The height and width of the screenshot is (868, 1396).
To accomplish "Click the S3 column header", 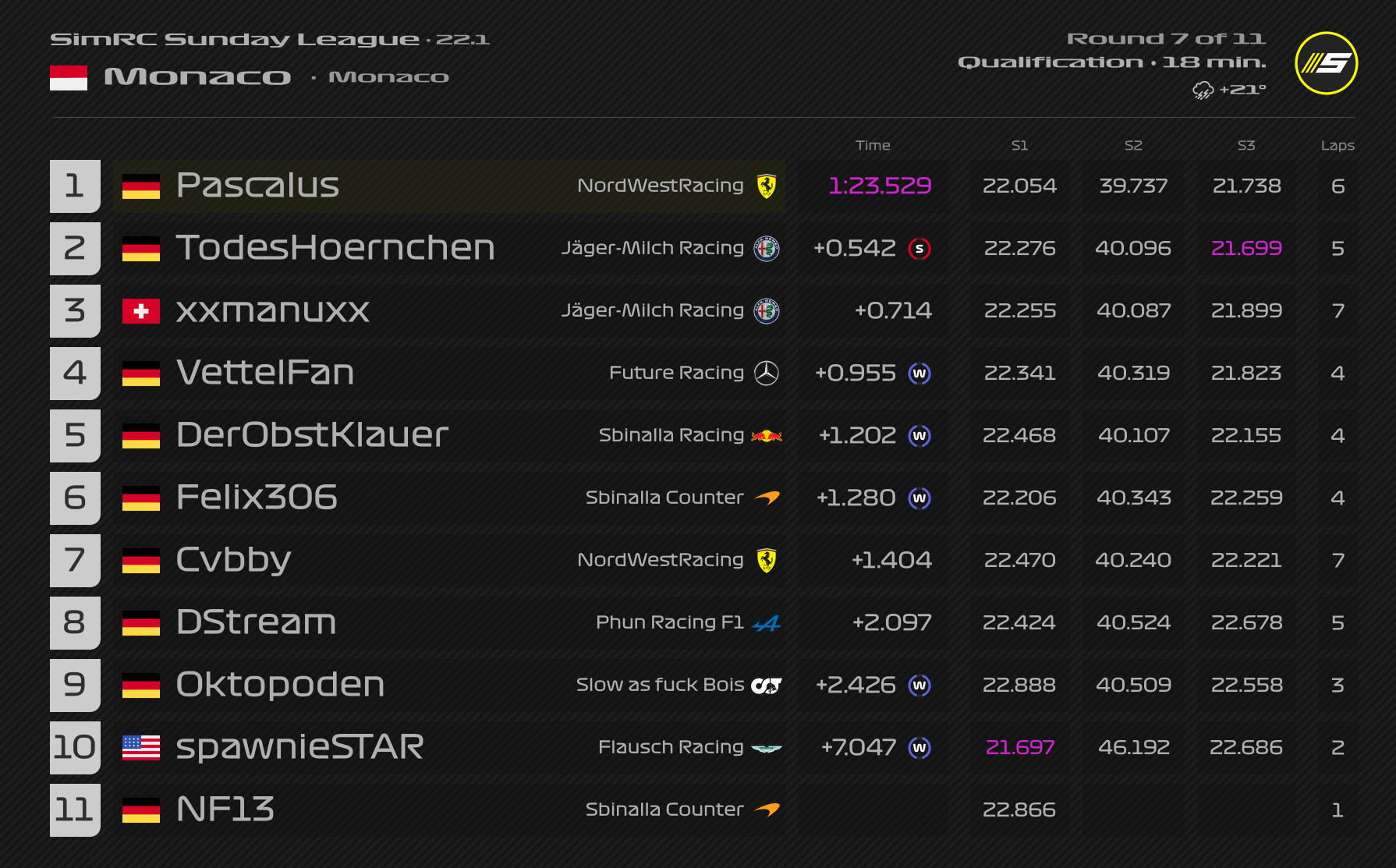I will tap(1246, 145).
